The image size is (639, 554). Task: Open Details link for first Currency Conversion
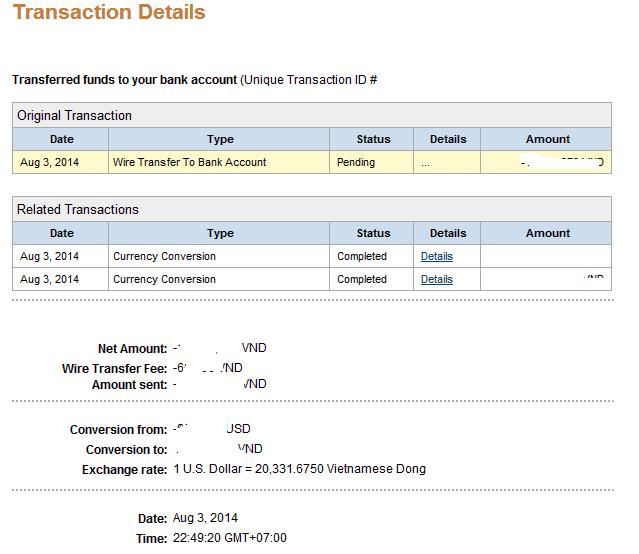point(436,256)
